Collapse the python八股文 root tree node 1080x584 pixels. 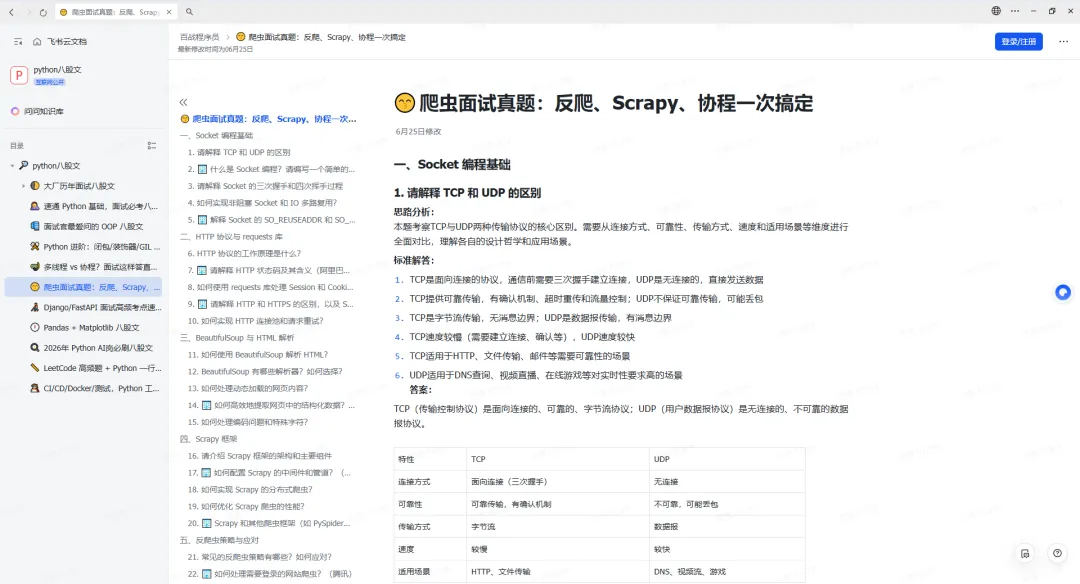coord(12,166)
